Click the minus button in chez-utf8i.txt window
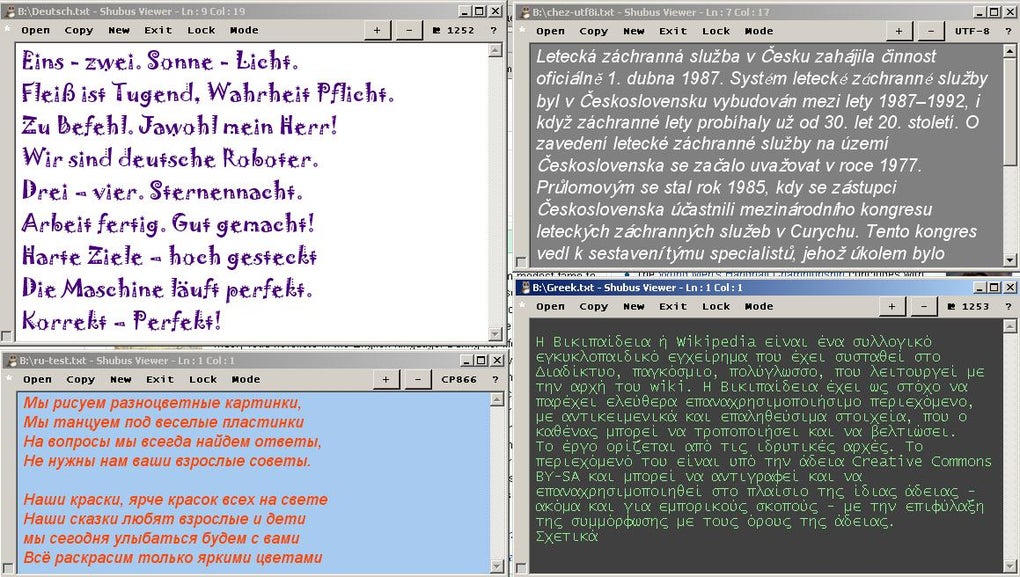 pyautogui.click(x=931, y=31)
